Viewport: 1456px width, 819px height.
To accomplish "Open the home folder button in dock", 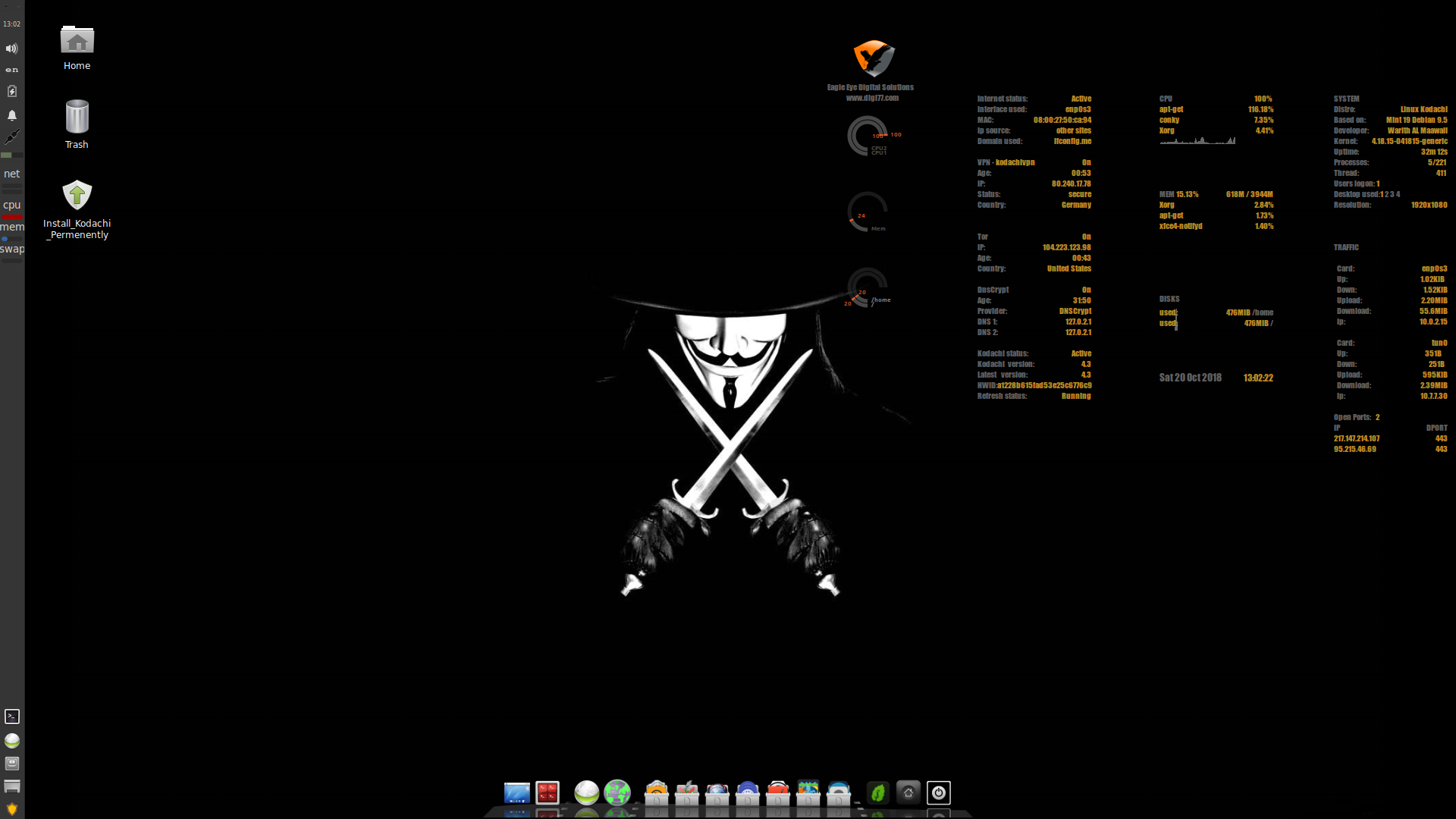I will click(908, 793).
